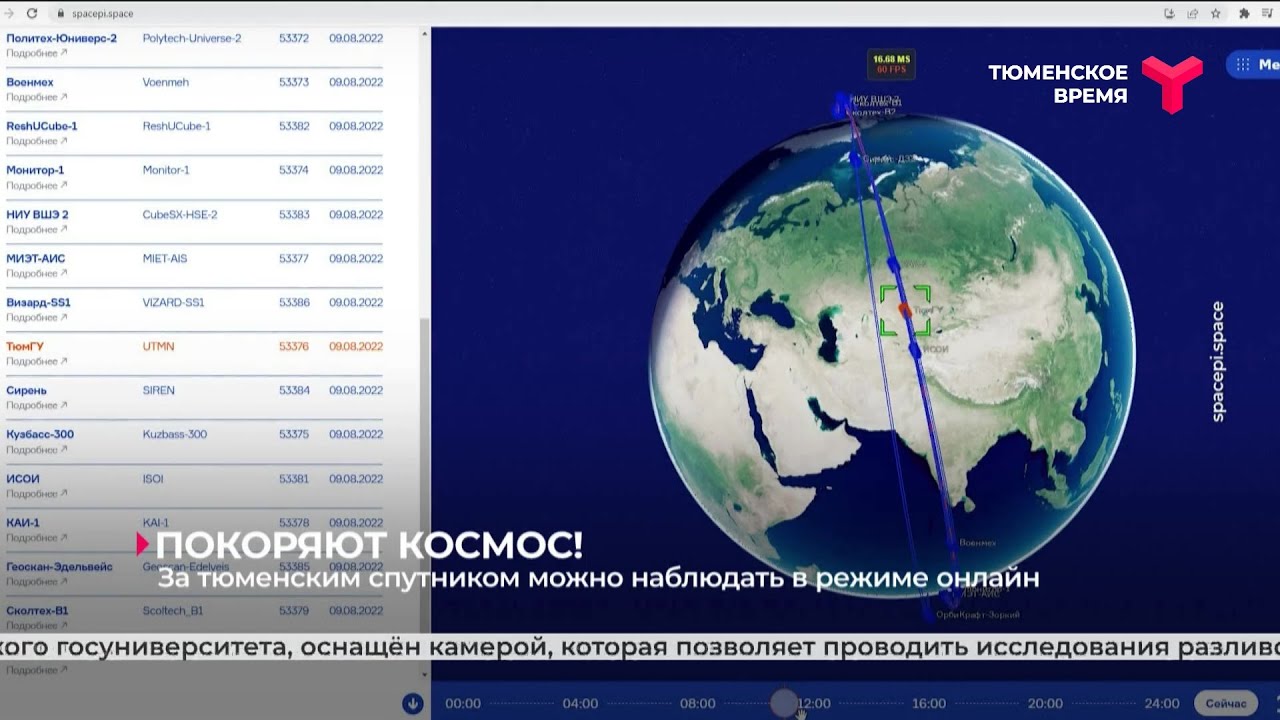Screen dimensions: 1280x720
Task: Click the install app icon in address bar
Action: click(1170, 14)
